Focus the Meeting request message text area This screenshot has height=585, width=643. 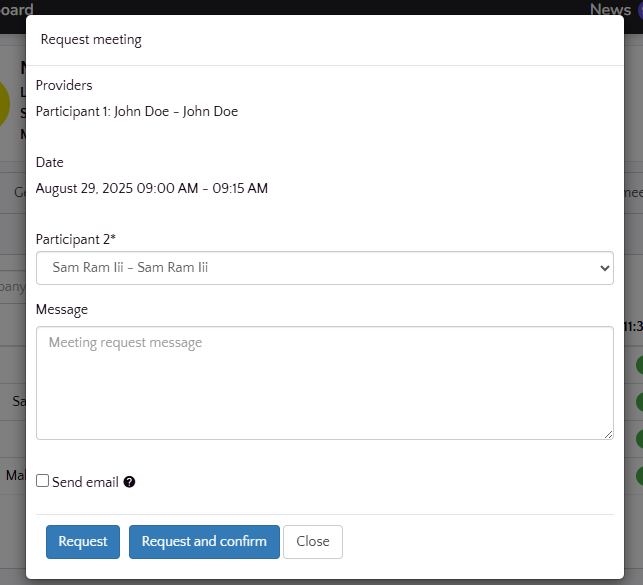click(x=324, y=382)
